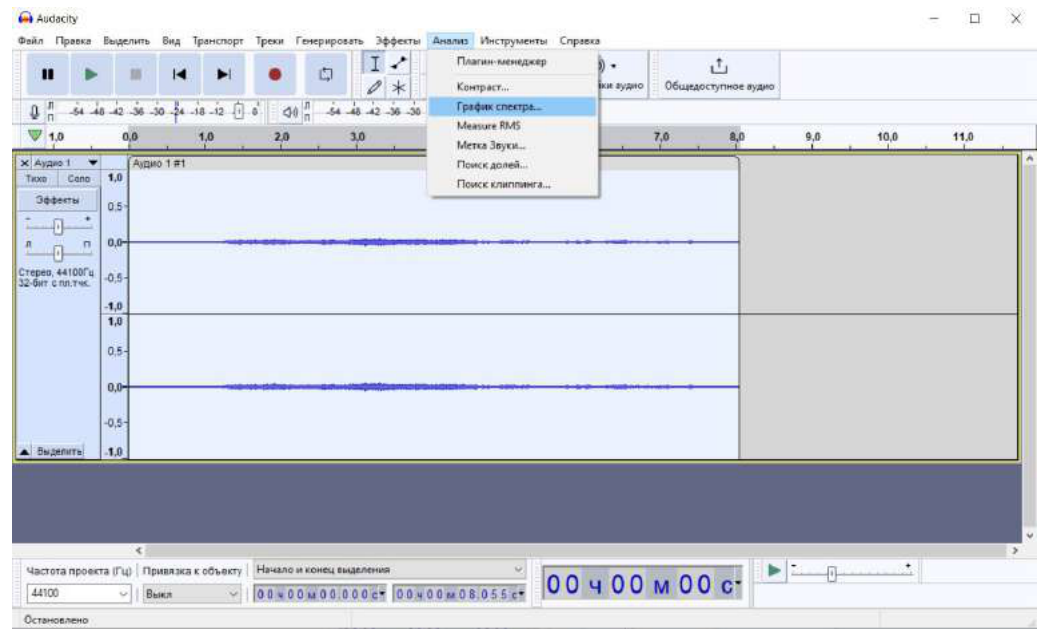Click Play-at-speed green button
This screenshot has height=640, width=1046.
click(x=774, y=571)
